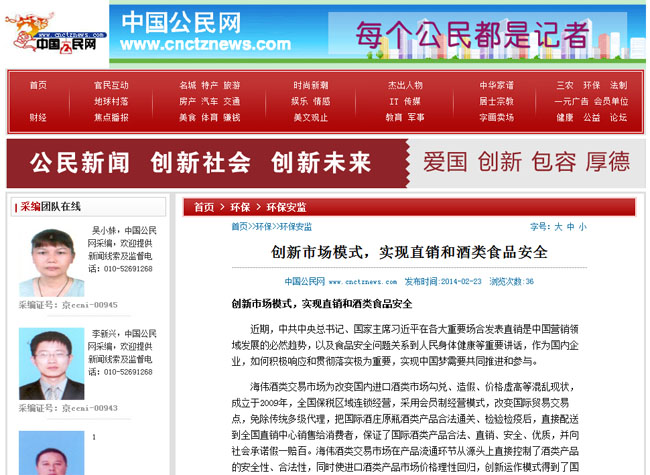Open 首页 in the top navigation menu
This screenshot has width=650, height=475.
pos(38,85)
